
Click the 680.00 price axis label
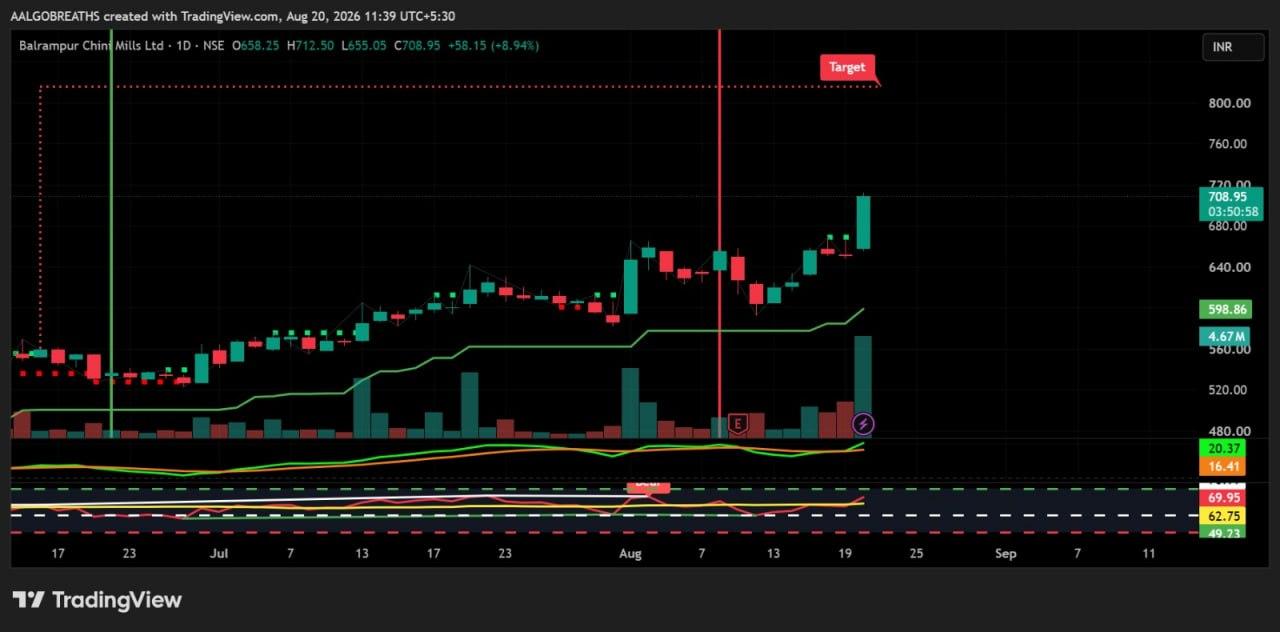coord(1229,226)
